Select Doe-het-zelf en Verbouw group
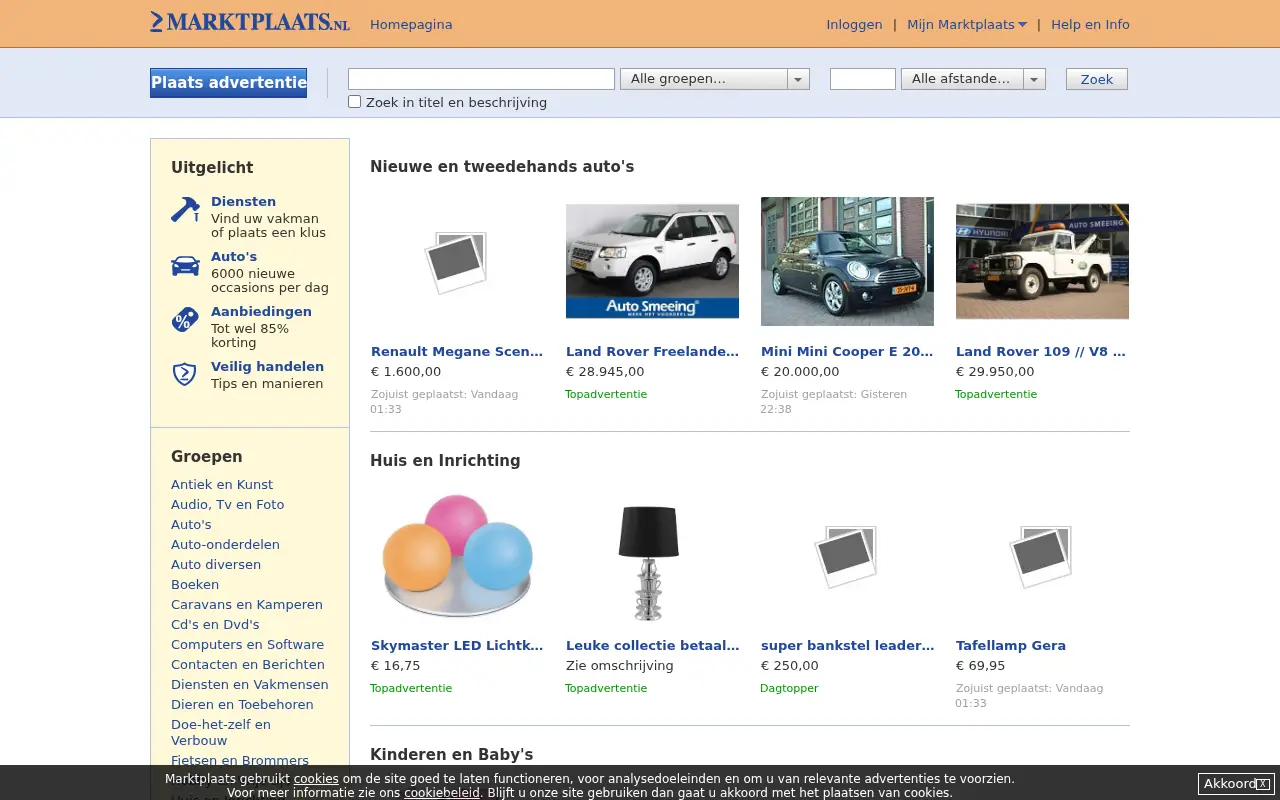Viewport: 1280px width, 800px height. [x=221, y=732]
